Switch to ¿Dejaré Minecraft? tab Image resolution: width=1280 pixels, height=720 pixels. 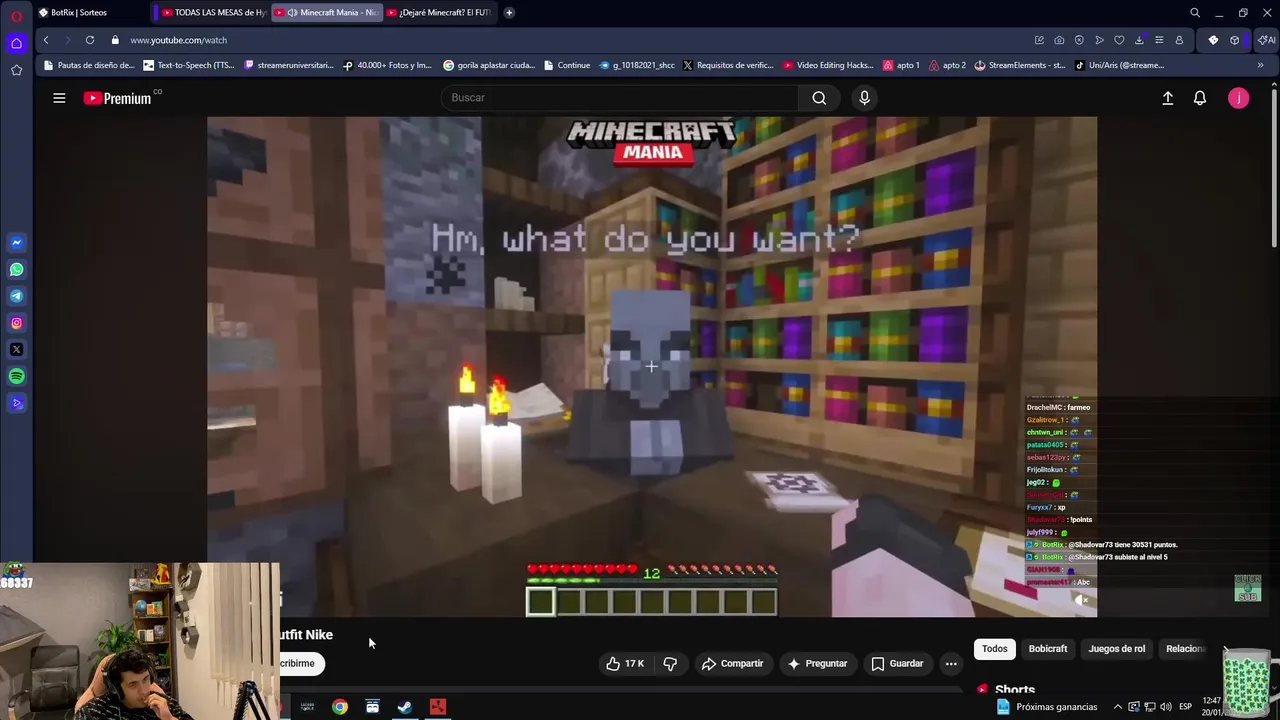click(438, 12)
